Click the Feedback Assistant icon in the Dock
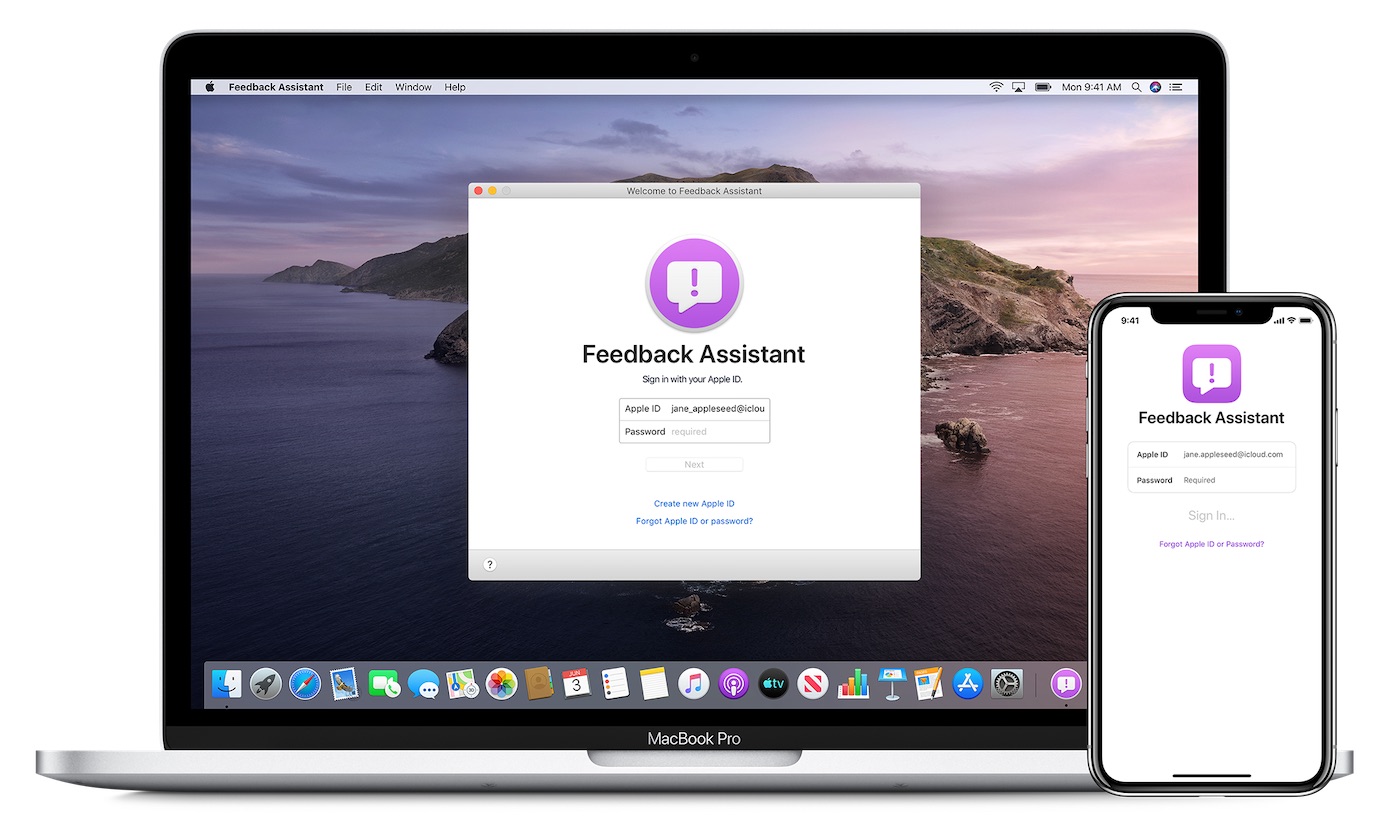 tap(1067, 684)
